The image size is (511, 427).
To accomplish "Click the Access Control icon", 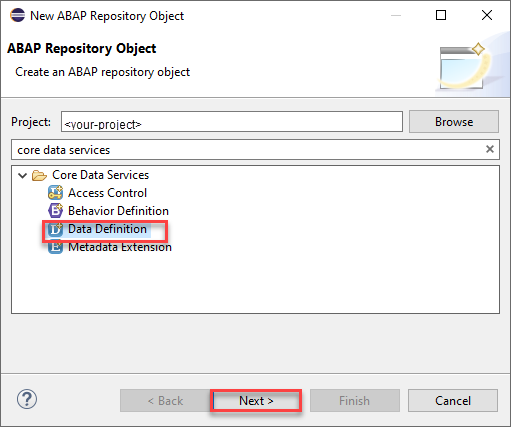I will pyautogui.click(x=55, y=193).
